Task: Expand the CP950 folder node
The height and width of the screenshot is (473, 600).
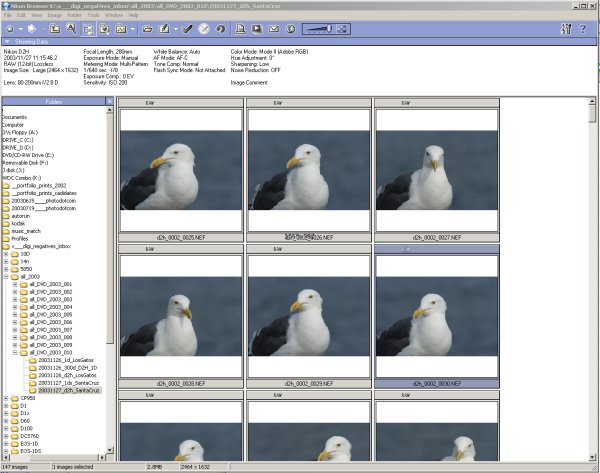Action: (x=6, y=398)
